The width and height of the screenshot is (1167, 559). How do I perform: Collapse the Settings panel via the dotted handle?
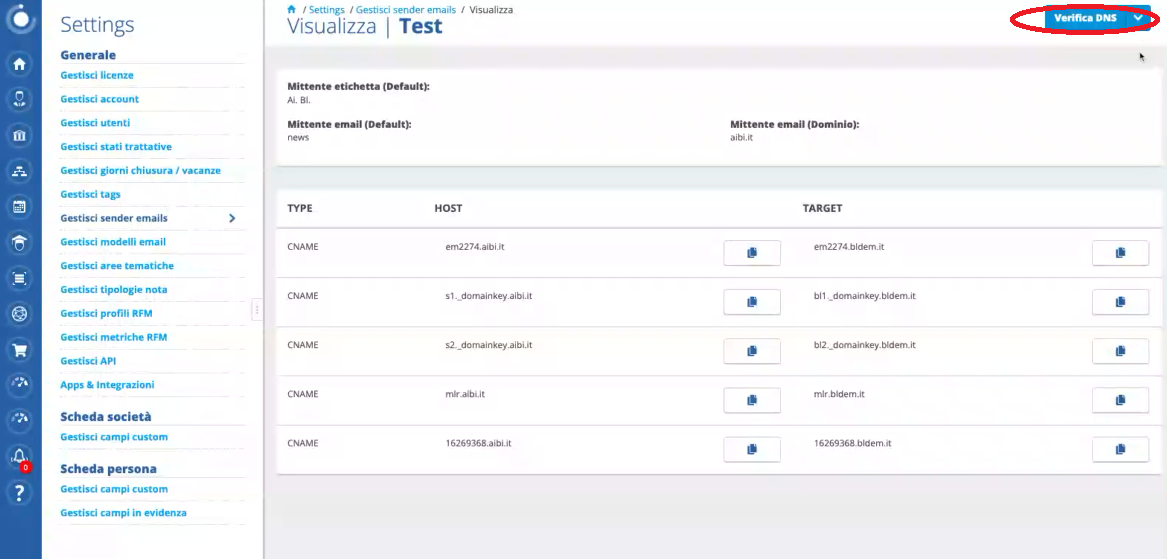tap(257, 309)
